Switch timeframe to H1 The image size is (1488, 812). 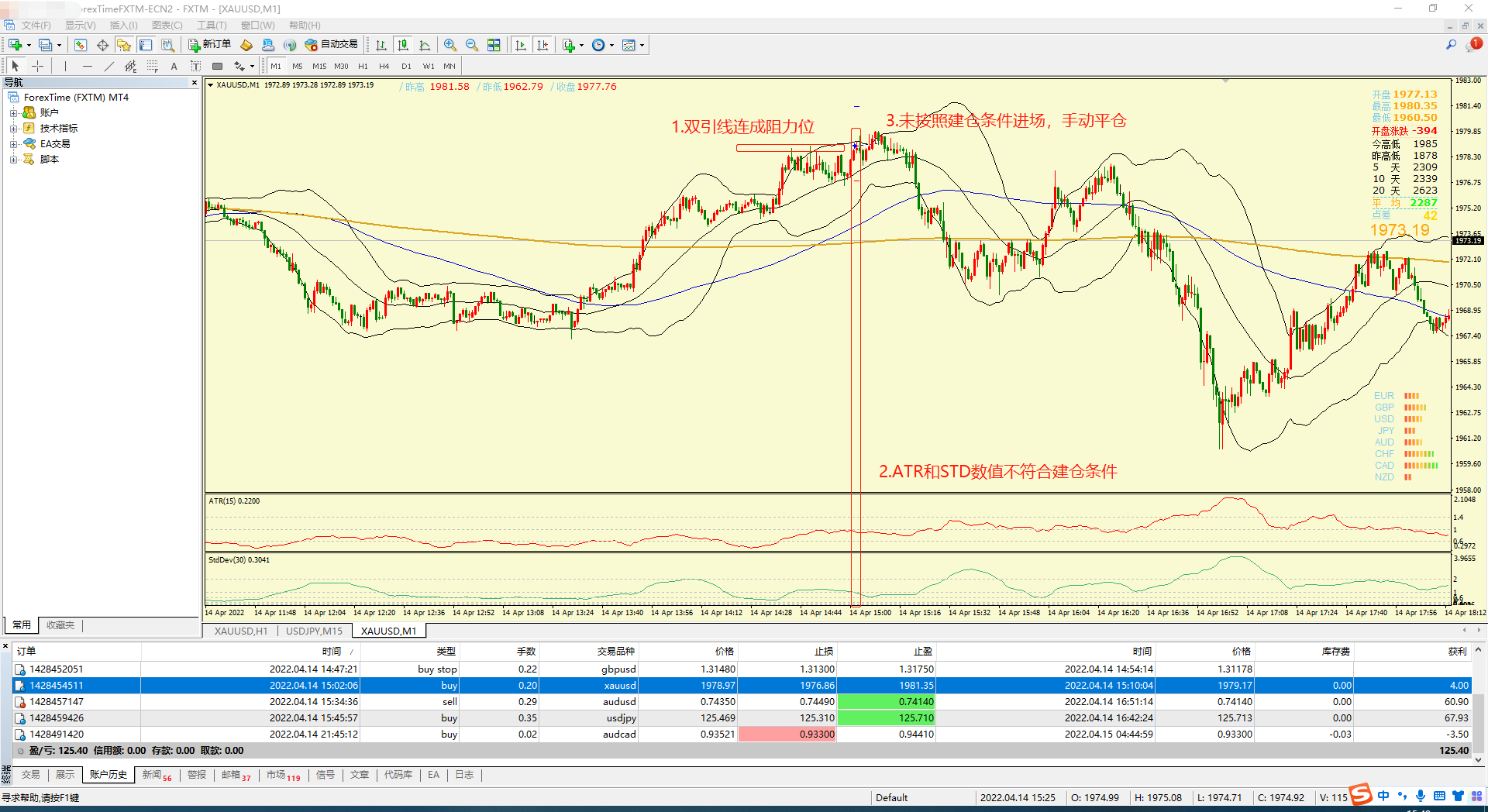(x=363, y=66)
